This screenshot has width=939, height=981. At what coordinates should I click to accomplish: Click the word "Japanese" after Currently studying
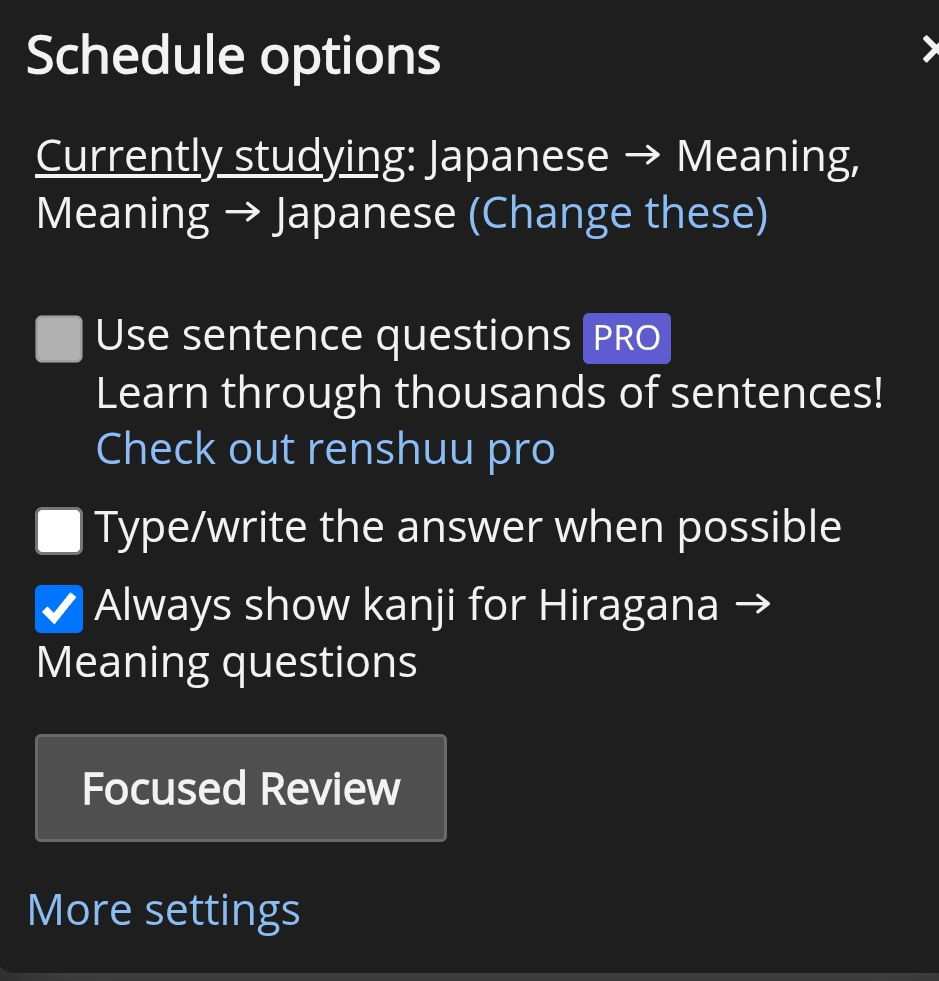pyautogui.click(x=517, y=157)
